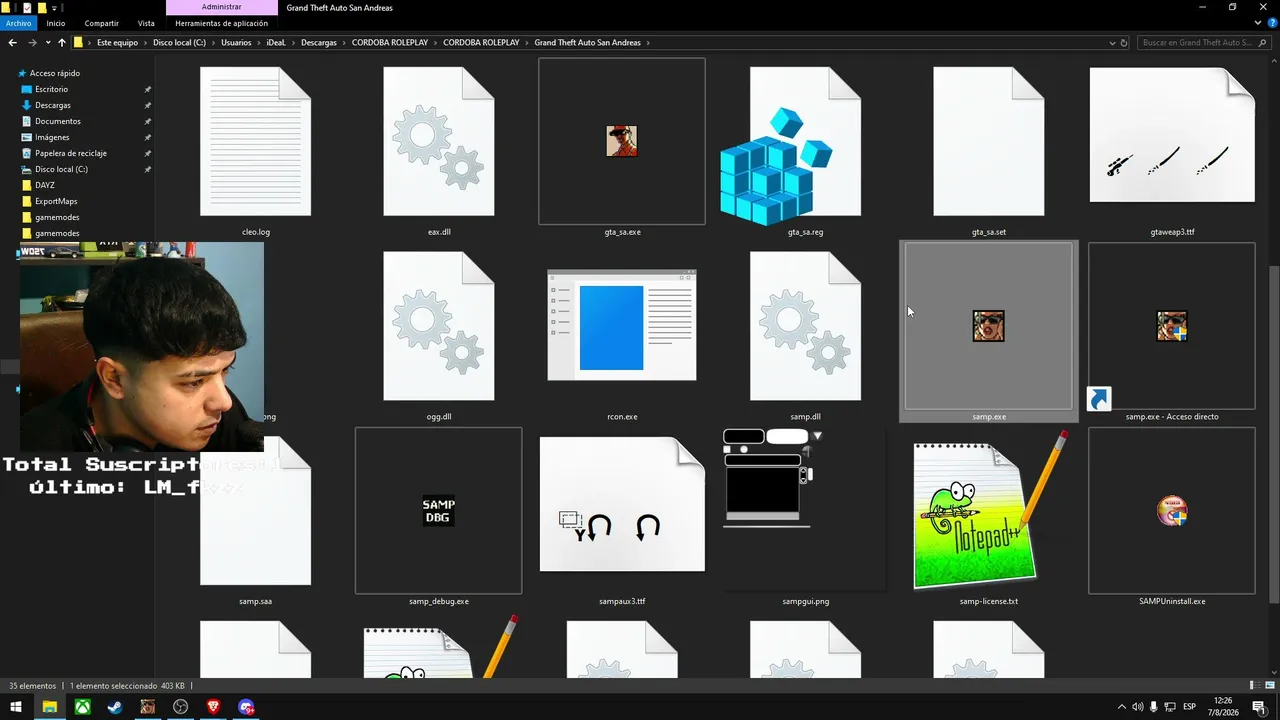The height and width of the screenshot is (720, 1280).
Task: Show hidden system tray icons
Action: pos(1121,707)
